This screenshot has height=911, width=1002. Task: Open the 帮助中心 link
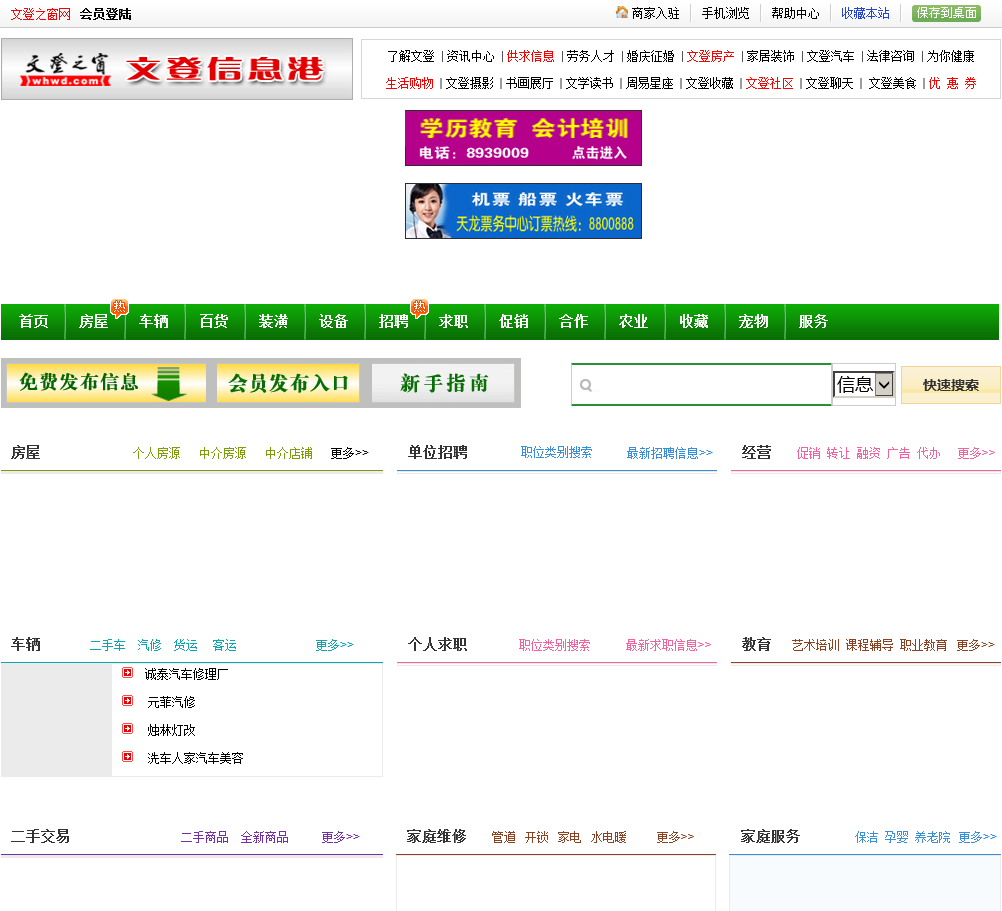(795, 13)
